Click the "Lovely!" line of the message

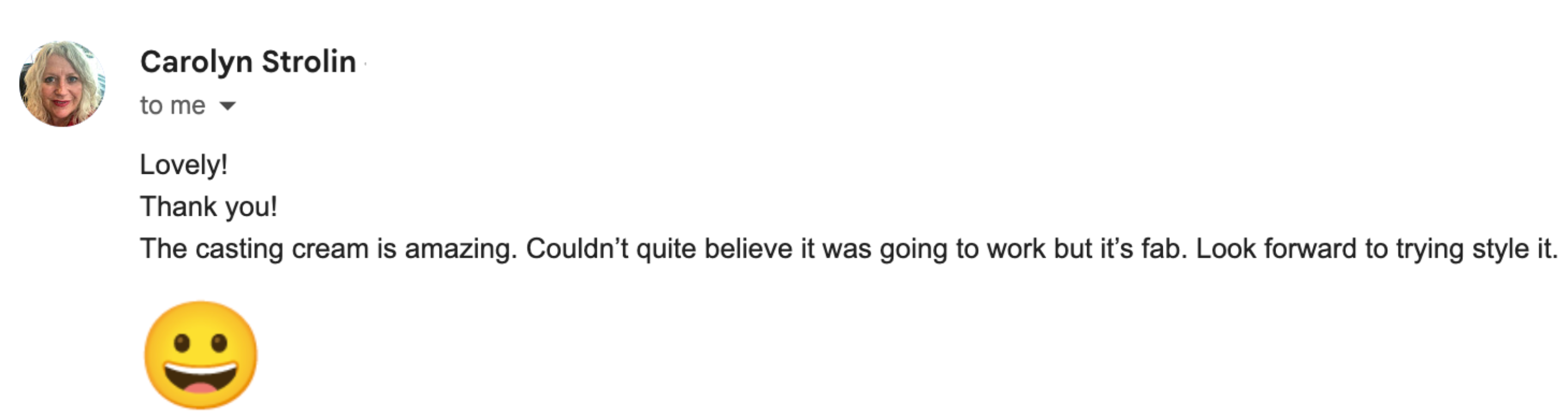pos(184,165)
